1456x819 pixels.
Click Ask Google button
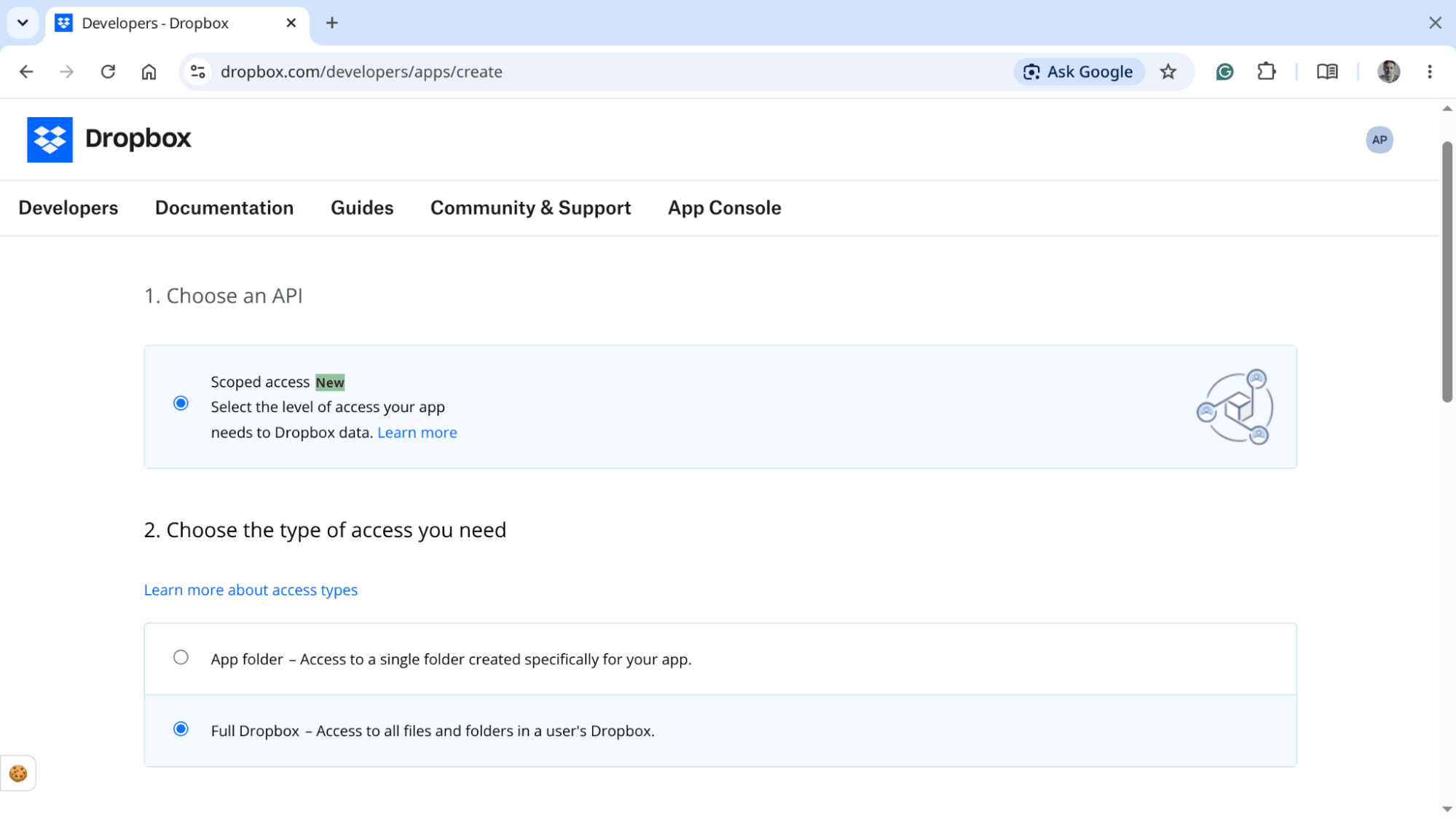pos(1078,71)
